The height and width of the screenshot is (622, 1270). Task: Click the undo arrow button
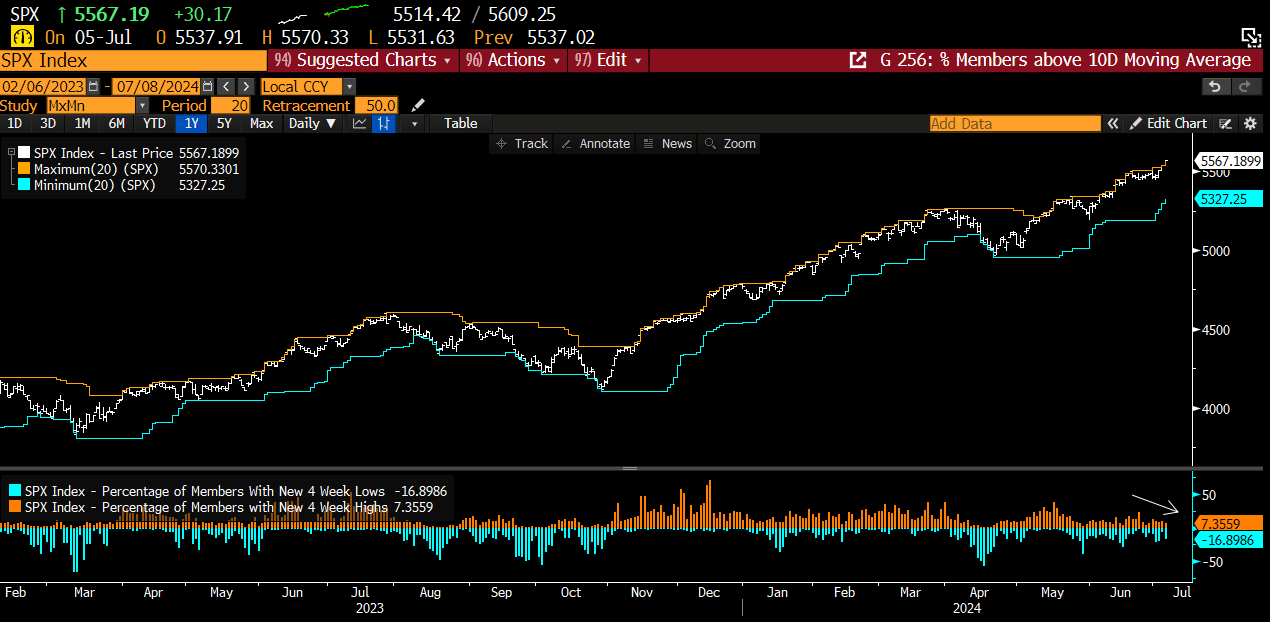tap(1214, 87)
